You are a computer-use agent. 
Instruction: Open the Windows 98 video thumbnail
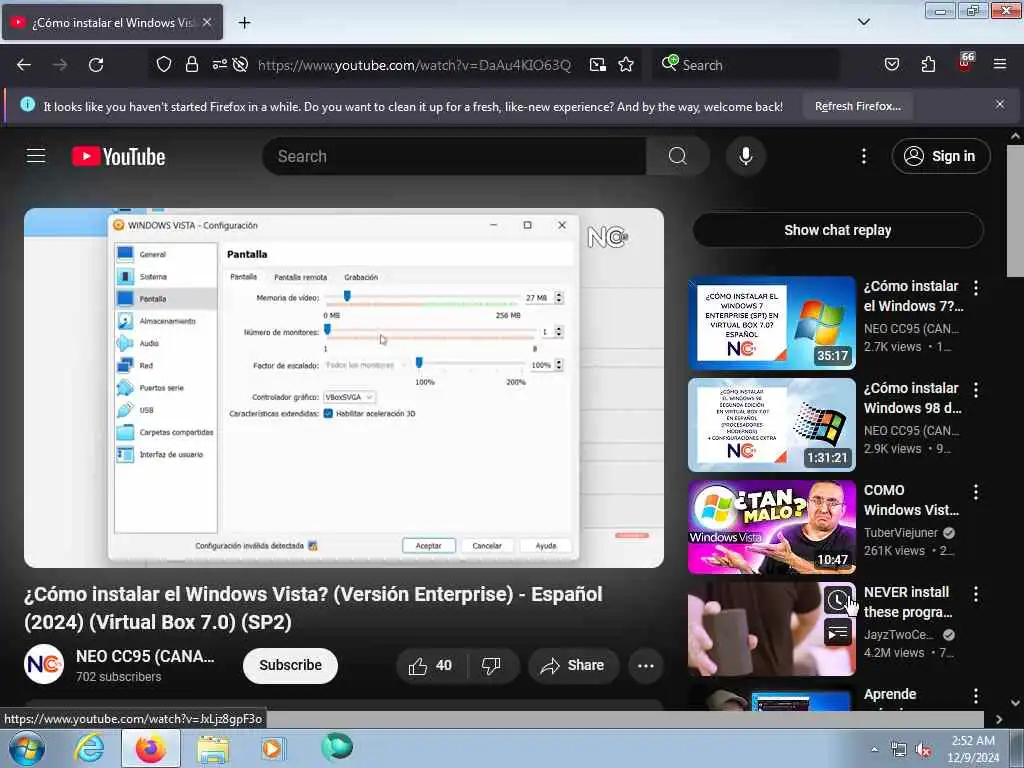tap(772, 424)
